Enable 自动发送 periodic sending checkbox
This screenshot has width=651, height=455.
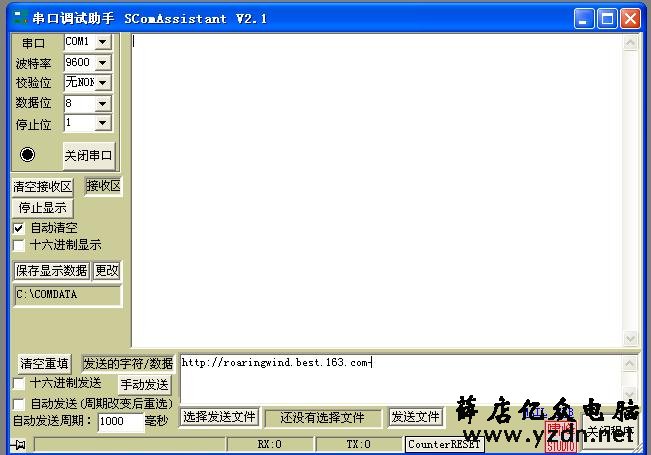tap(19, 404)
